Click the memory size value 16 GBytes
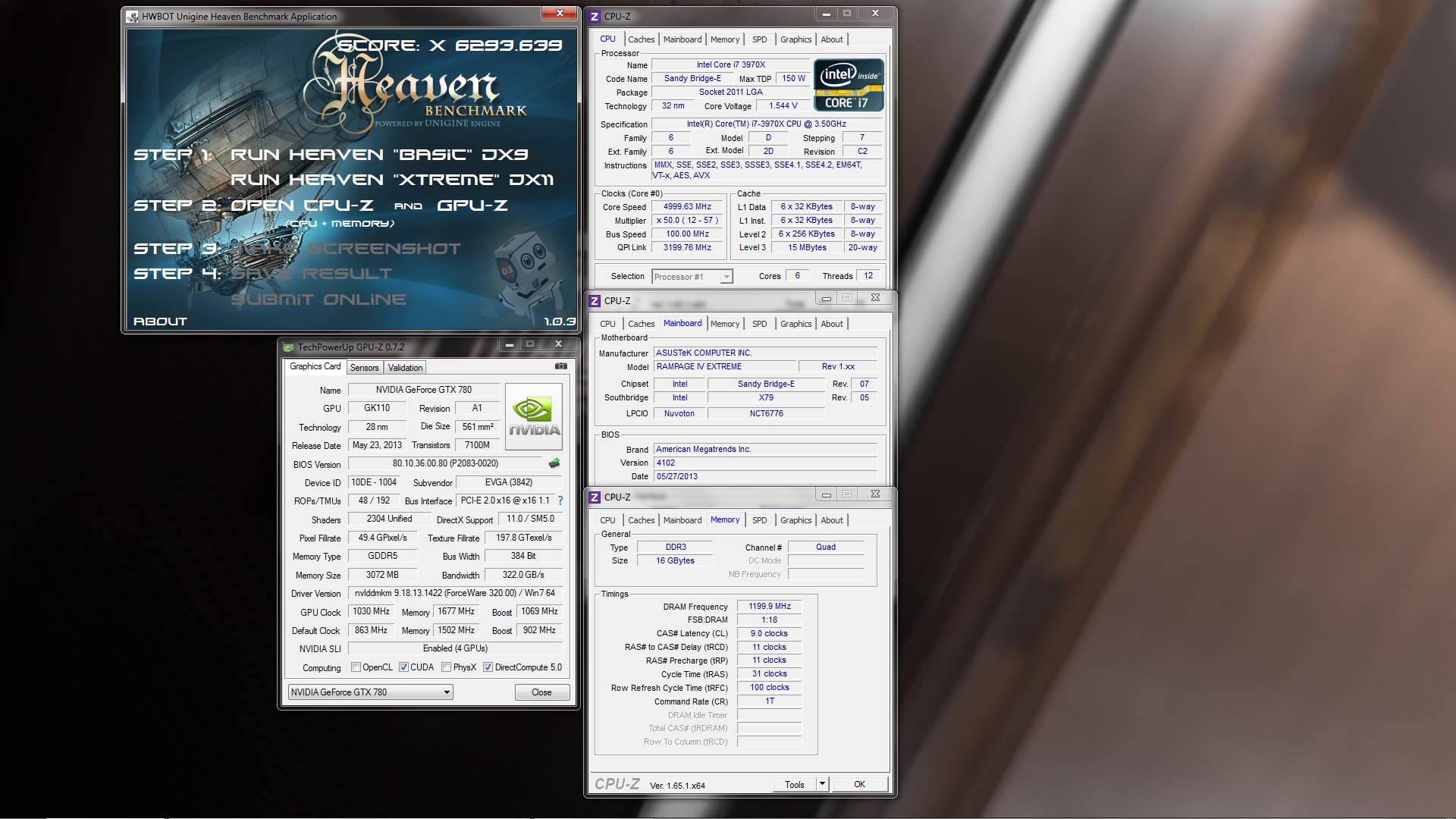Screen dimensions: 1456x819 (x=675, y=561)
